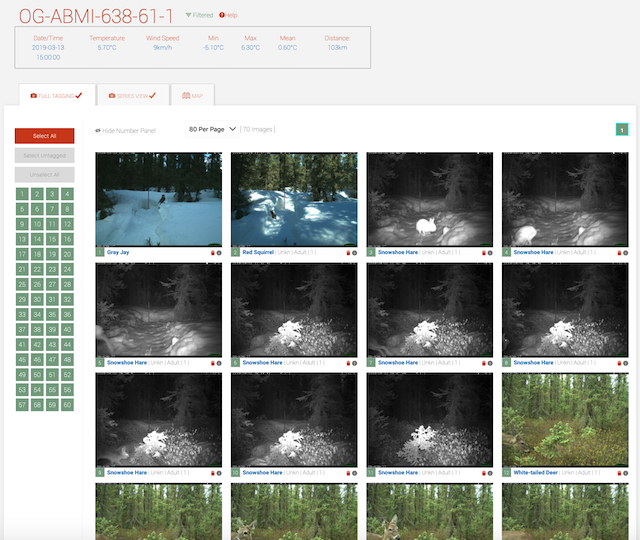Click the gray circle icon under Red Squirrel image
Image resolution: width=640 pixels, height=540 pixels.
click(355, 253)
